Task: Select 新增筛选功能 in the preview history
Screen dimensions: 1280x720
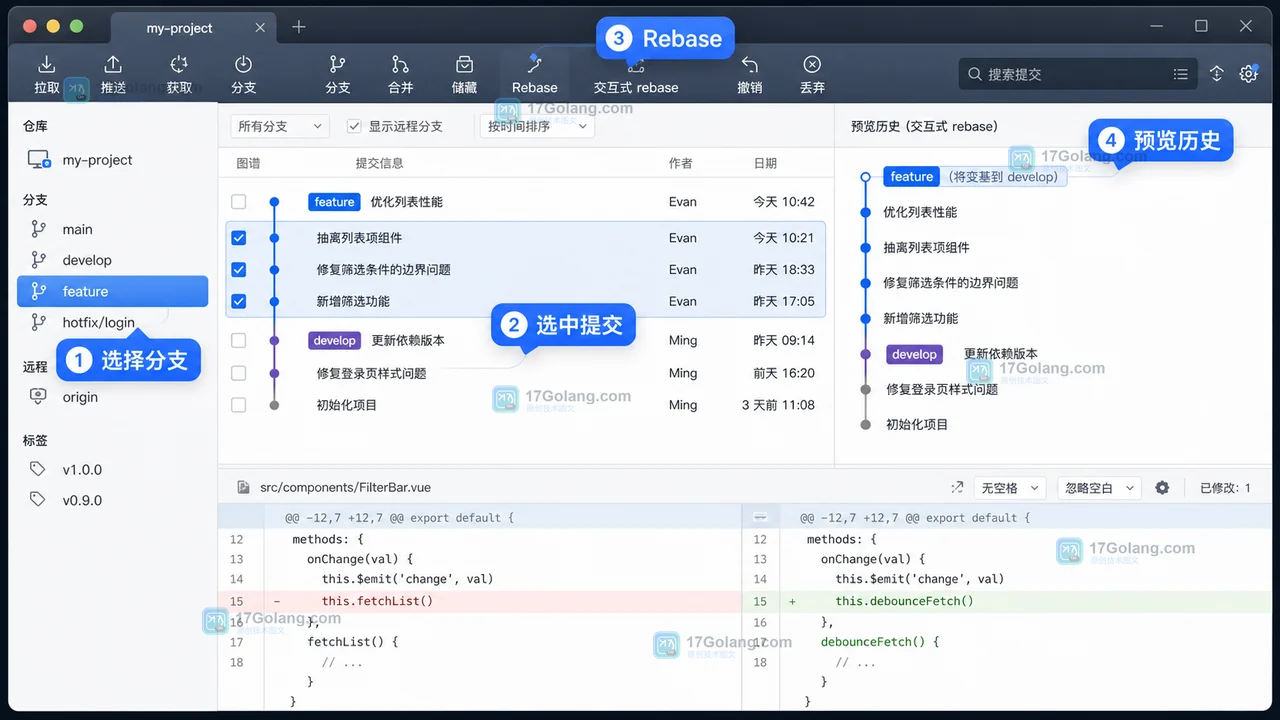Action: (x=920, y=318)
